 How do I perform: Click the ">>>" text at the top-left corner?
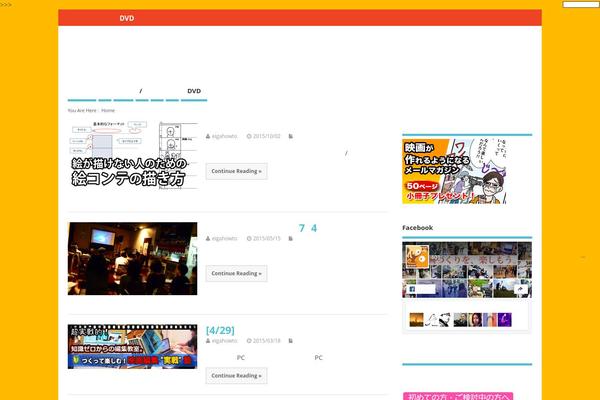(6, 5)
